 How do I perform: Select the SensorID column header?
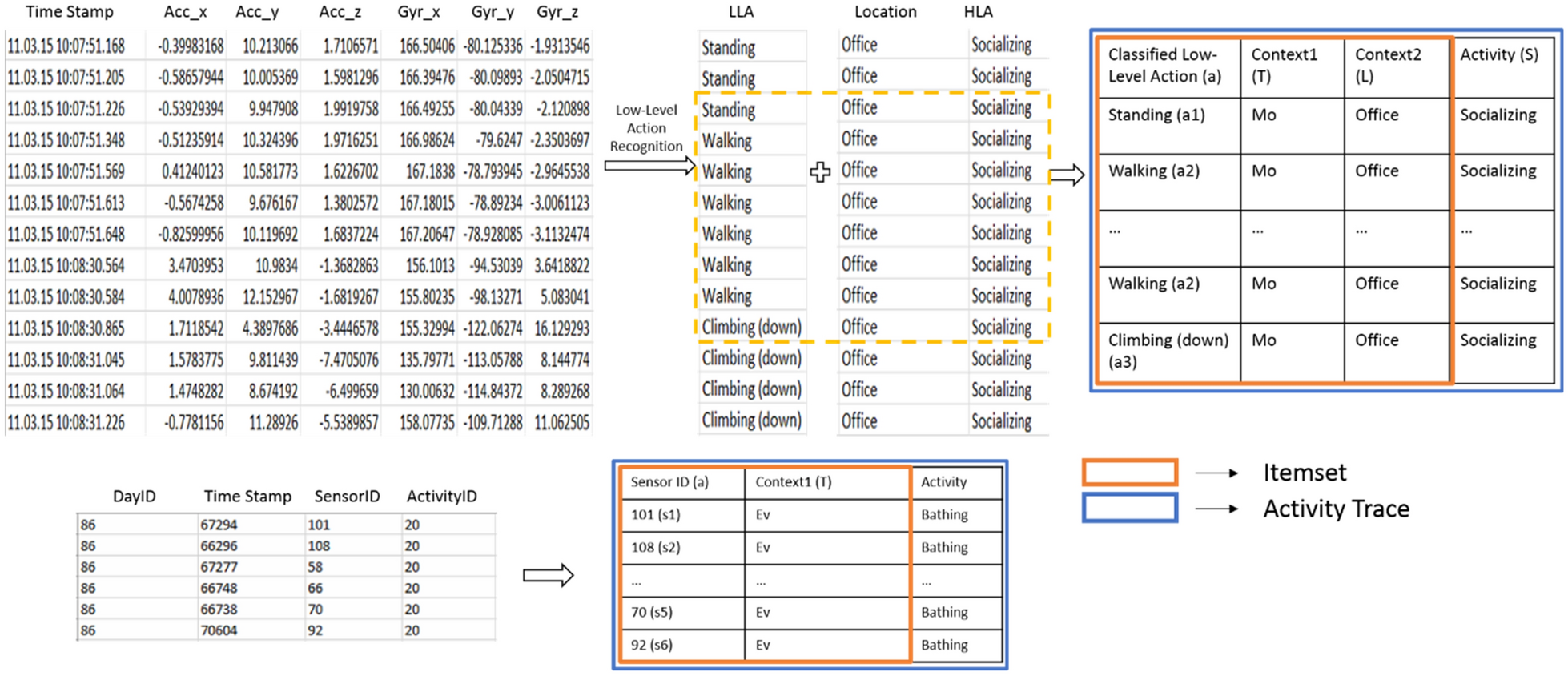(x=347, y=497)
